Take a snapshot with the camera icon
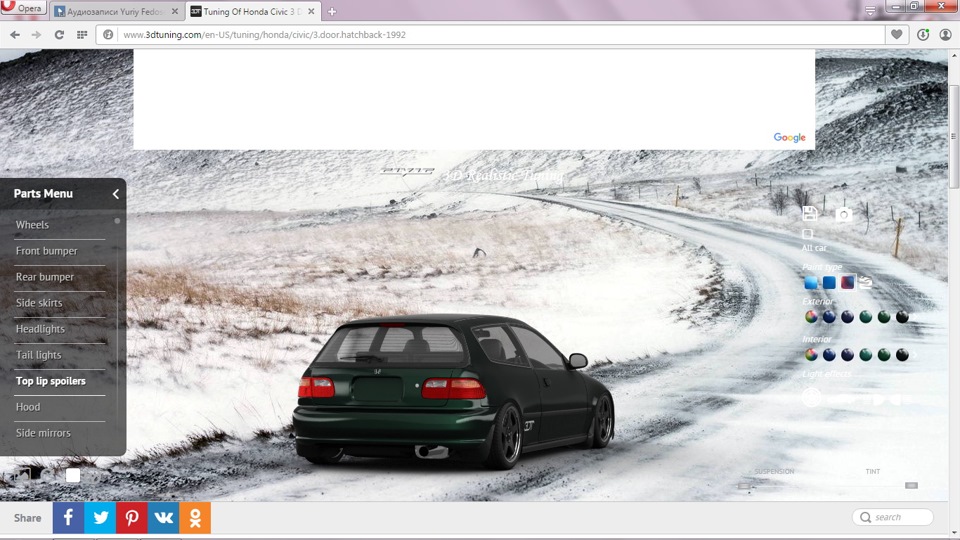 pos(844,214)
